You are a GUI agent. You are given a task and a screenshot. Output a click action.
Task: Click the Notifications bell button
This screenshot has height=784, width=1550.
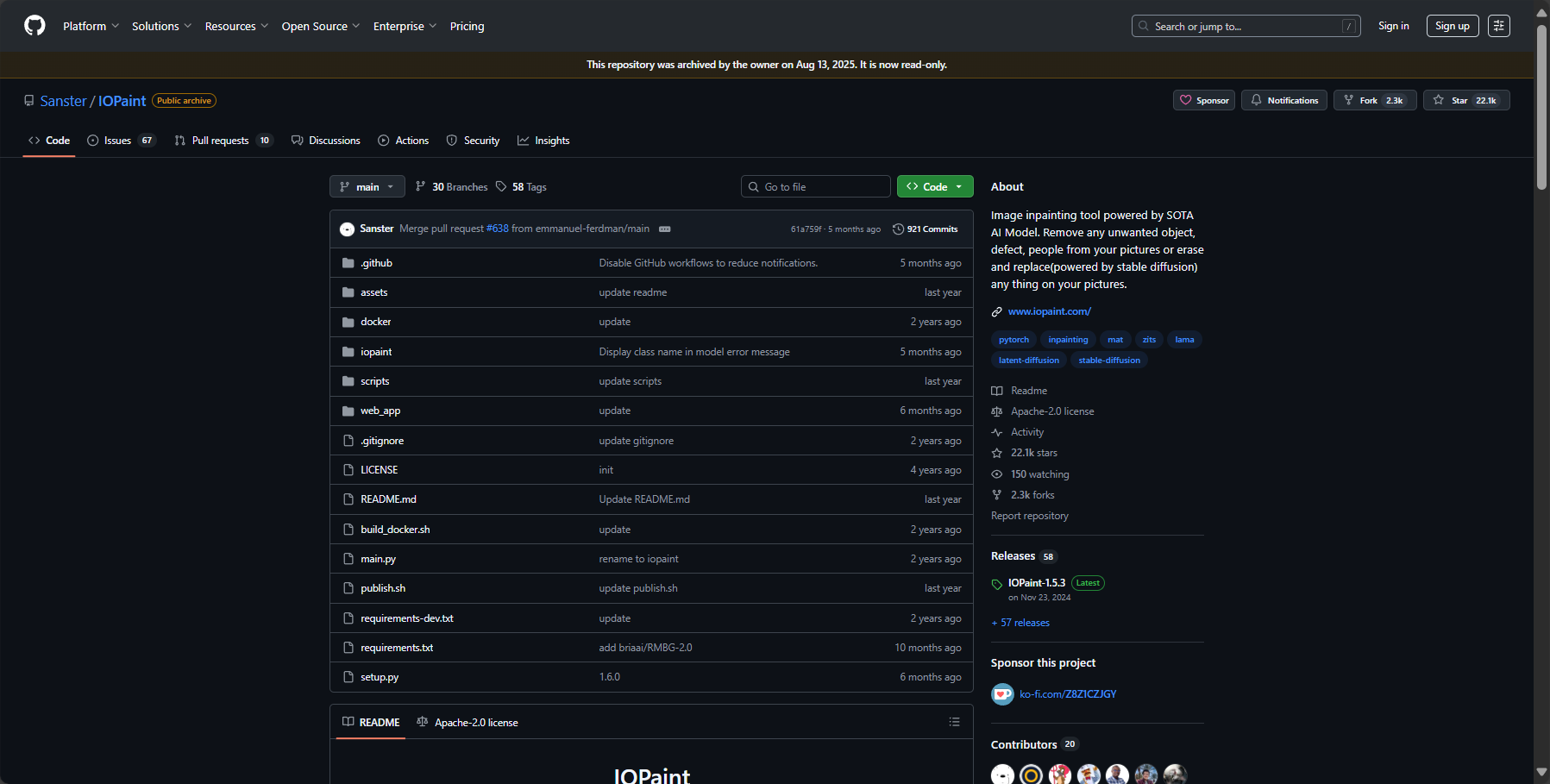point(1284,100)
